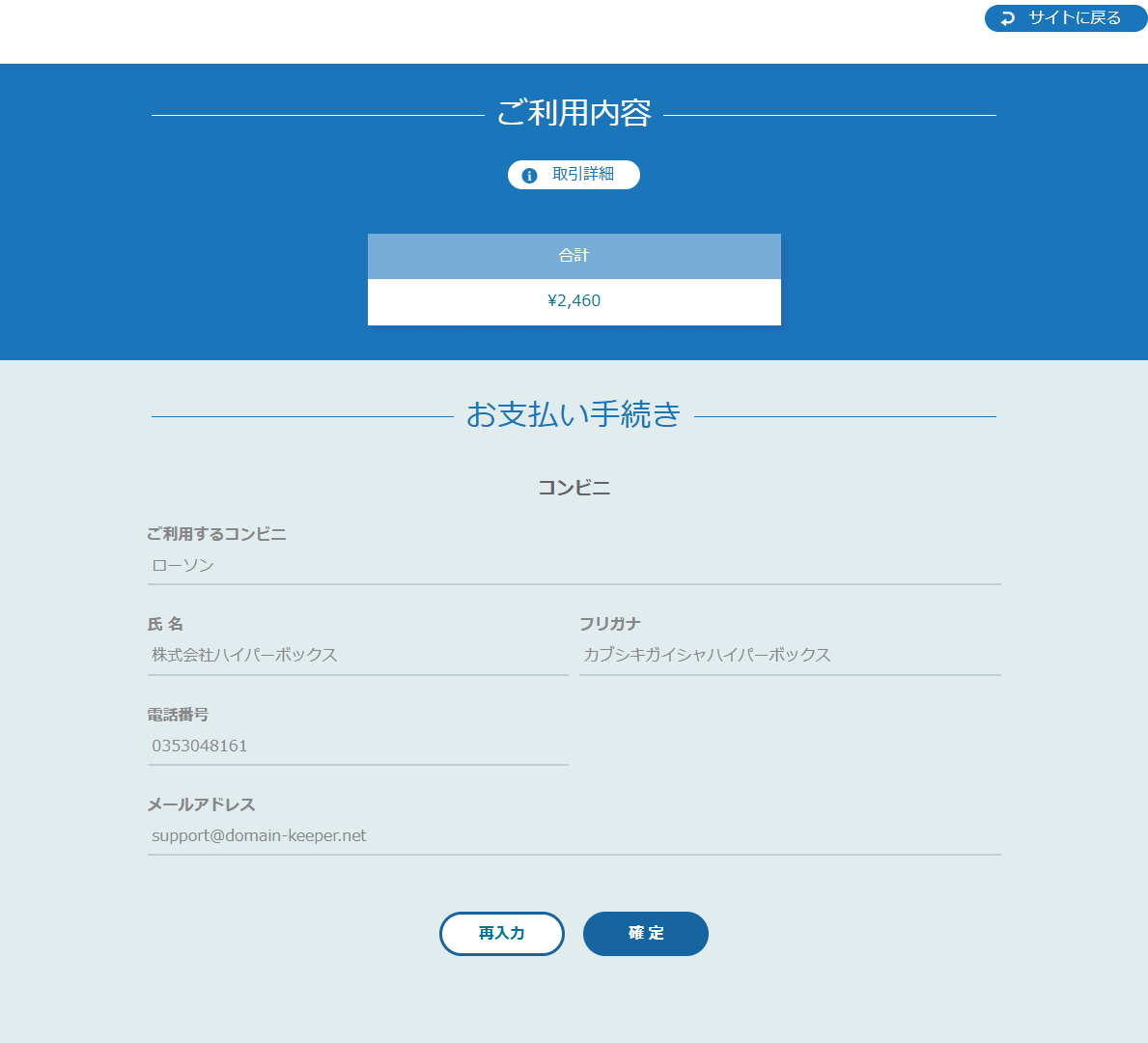Click the ローソン convenience store field

pyautogui.click(x=574, y=566)
